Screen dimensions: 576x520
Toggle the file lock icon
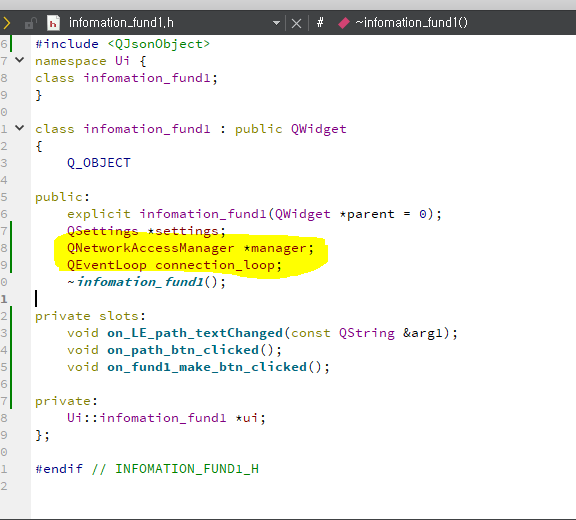point(31,23)
